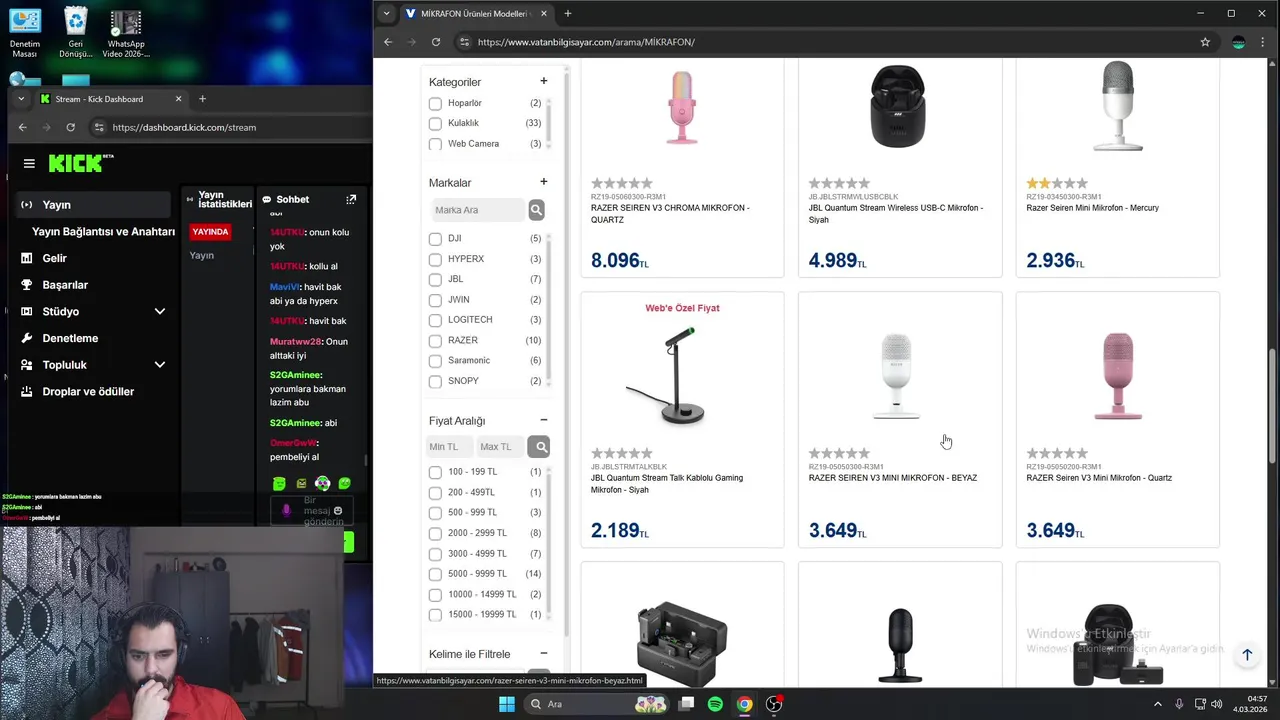Click the brand search magnifier button

536,210
